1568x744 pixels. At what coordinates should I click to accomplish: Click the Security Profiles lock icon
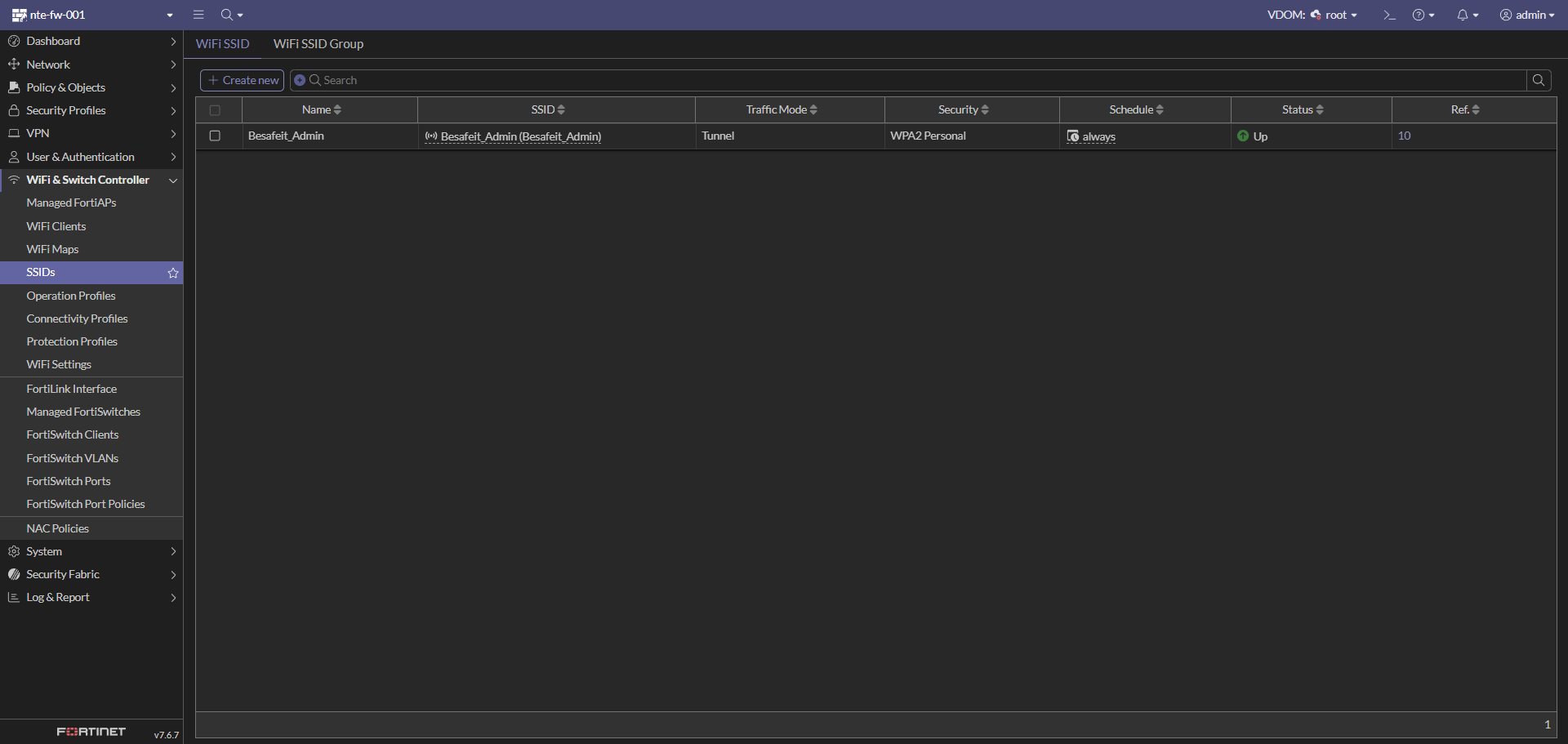[14, 110]
